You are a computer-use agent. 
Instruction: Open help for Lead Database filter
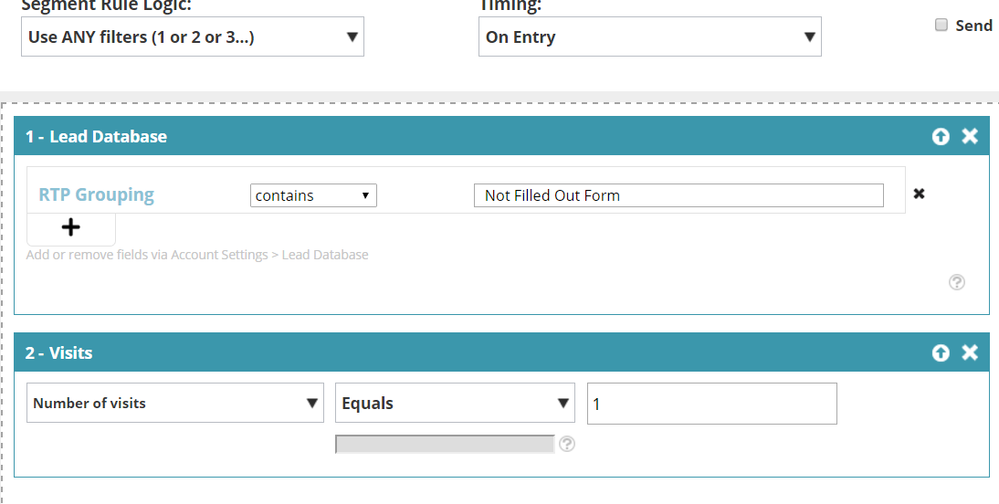(x=956, y=282)
